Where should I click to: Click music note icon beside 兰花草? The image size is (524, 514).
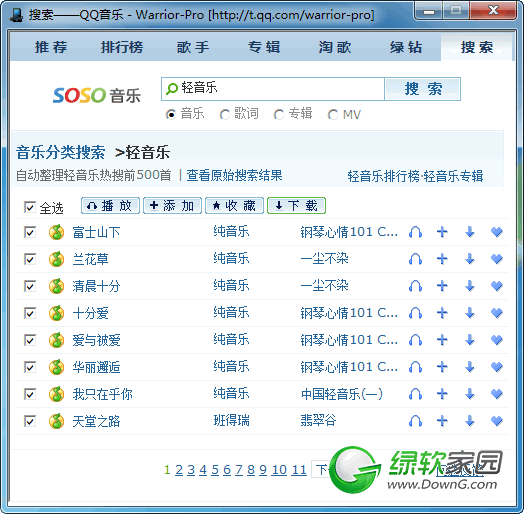pos(56,259)
